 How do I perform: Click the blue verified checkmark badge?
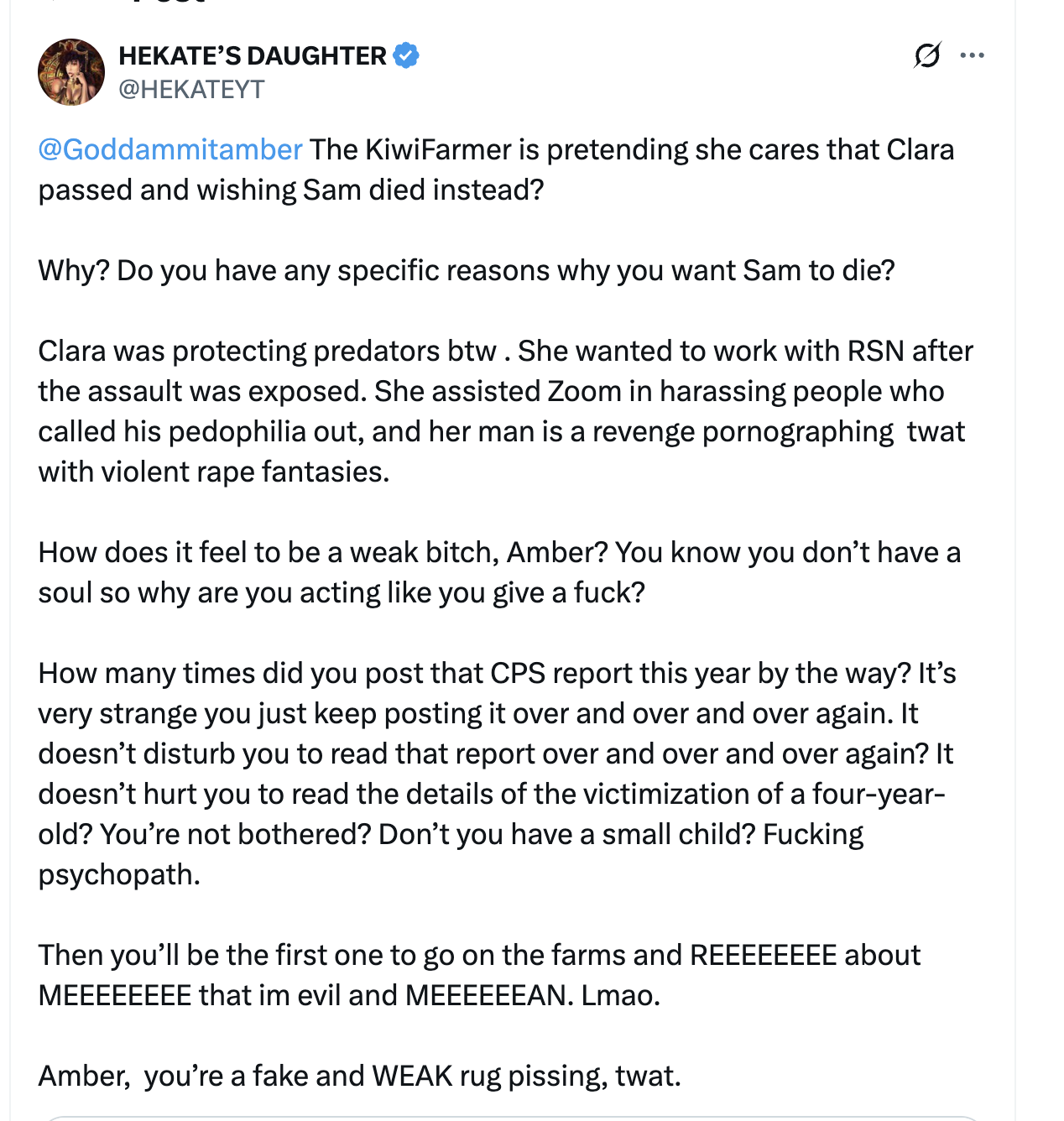[x=406, y=55]
